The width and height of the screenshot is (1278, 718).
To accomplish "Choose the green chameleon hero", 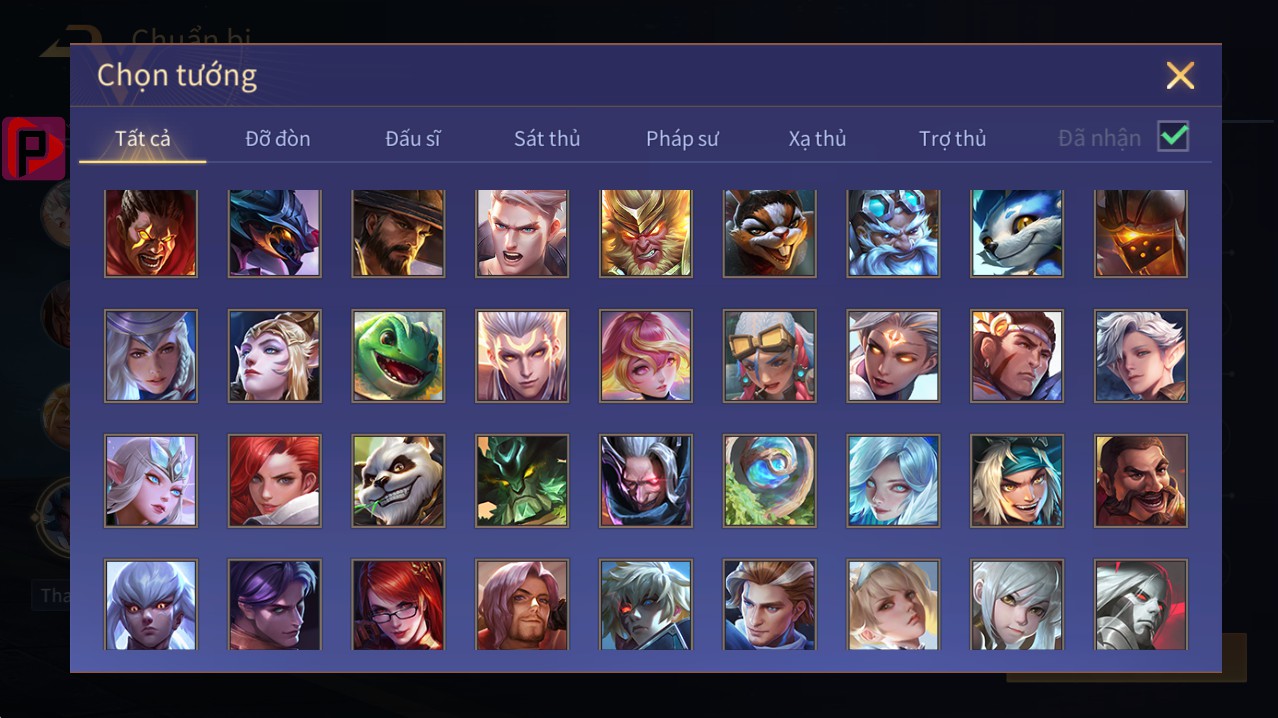I will tap(398, 356).
